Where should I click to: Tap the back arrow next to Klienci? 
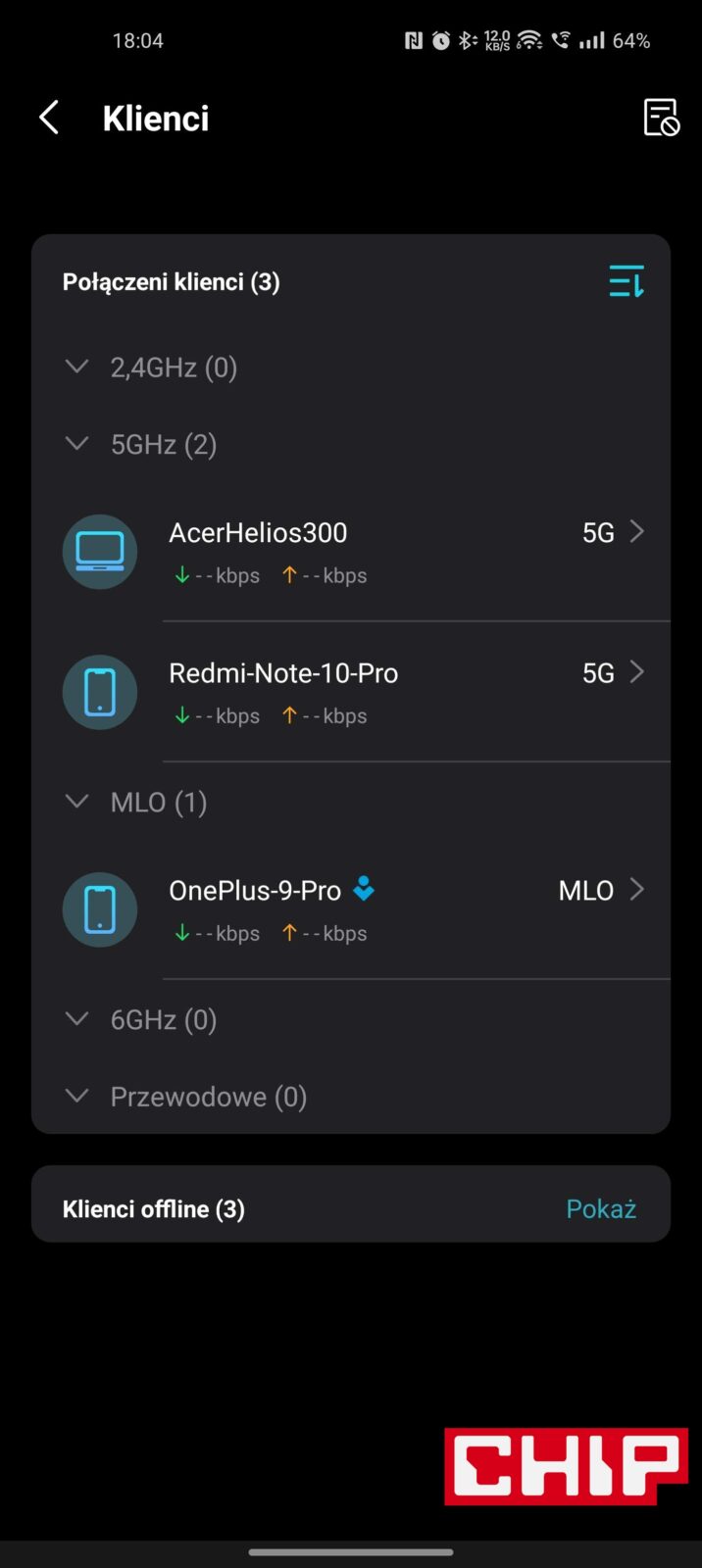pos(49,118)
